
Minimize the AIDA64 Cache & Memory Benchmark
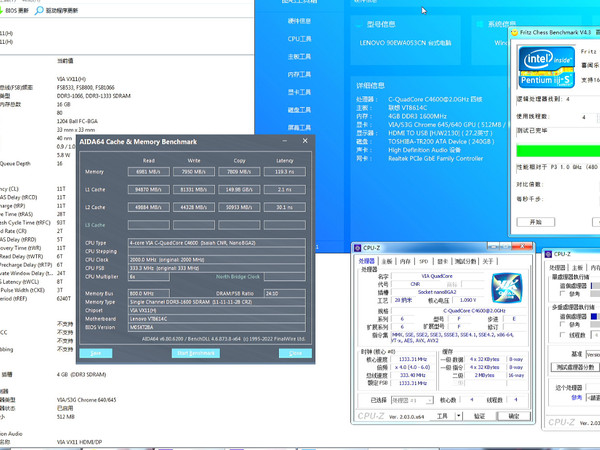[285, 141]
